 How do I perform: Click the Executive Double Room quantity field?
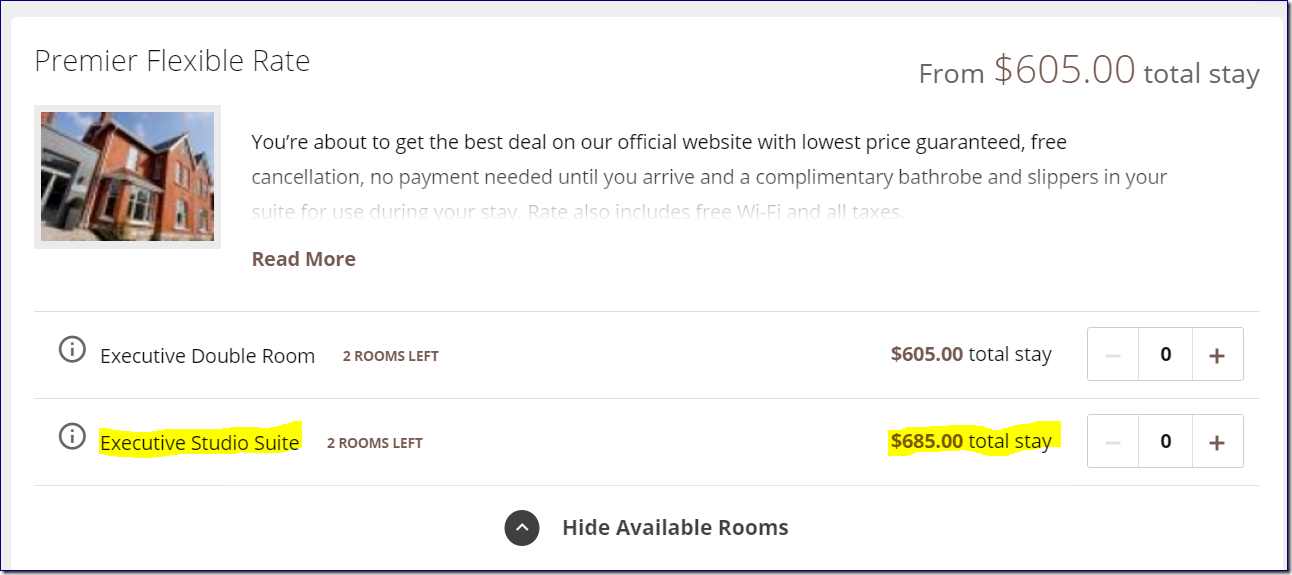coord(1166,355)
